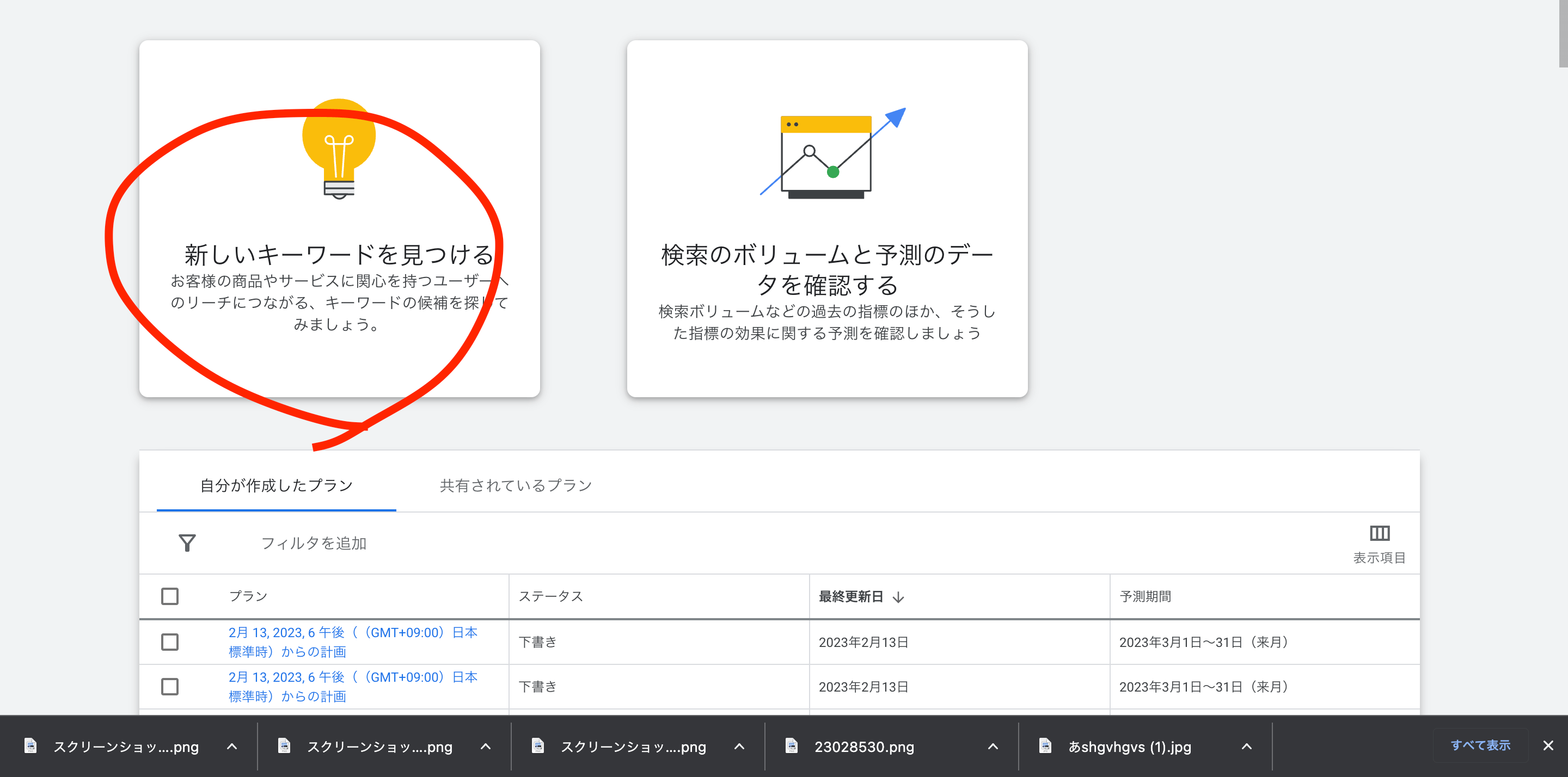
Task: Click the page vertical scrollbar thumb
Action: (1563, 34)
